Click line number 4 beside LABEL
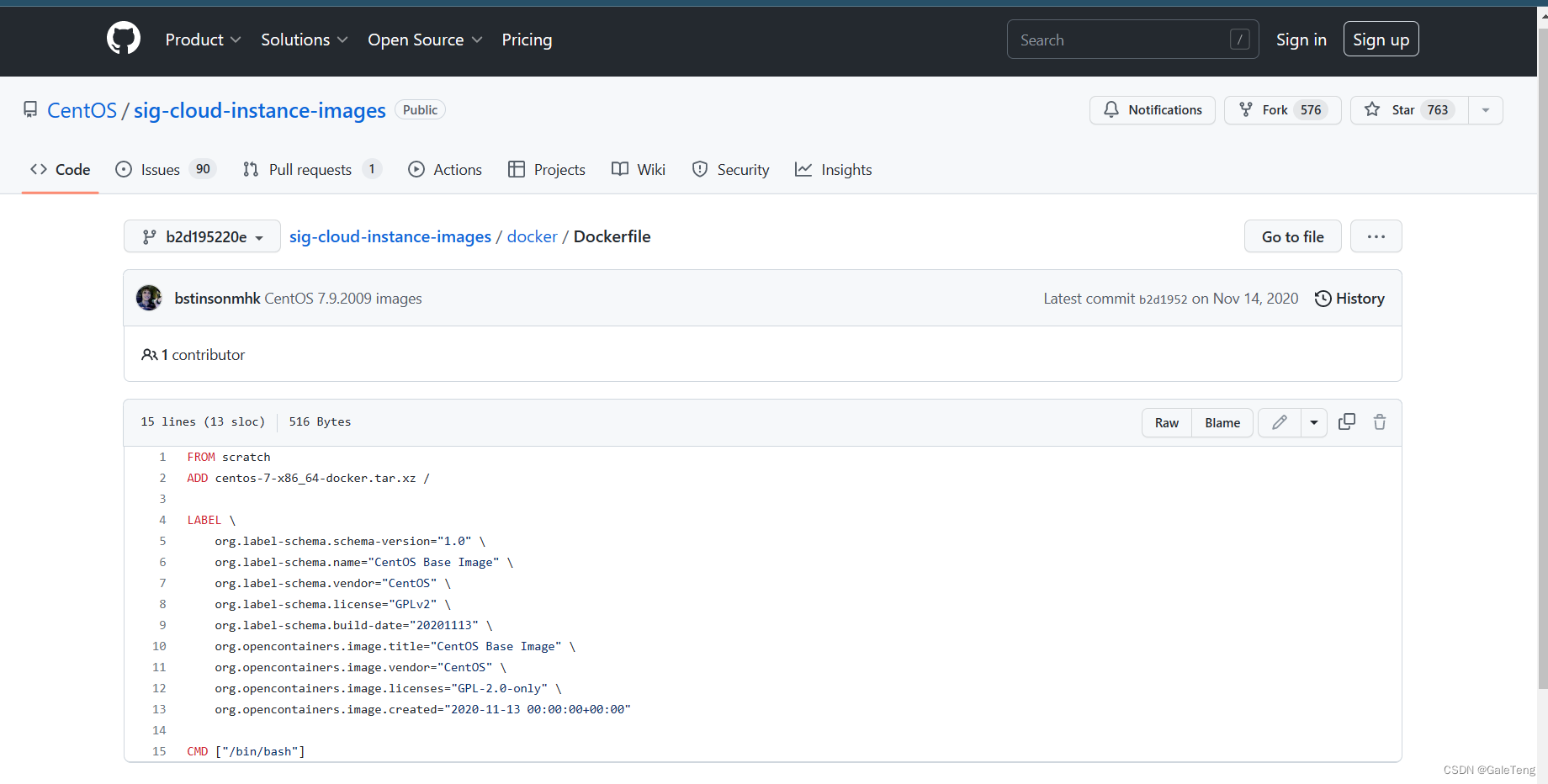1548x784 pixels. [x=162, y=520]
